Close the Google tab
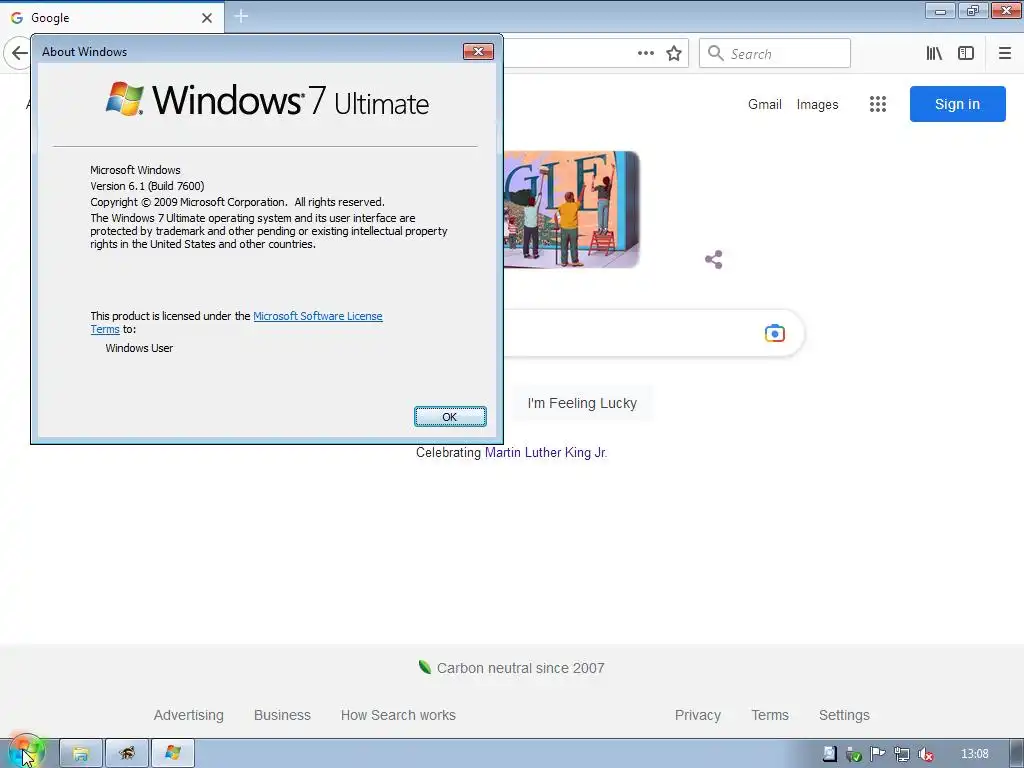This screenshot has width=1024, height=768. (206, 18)
